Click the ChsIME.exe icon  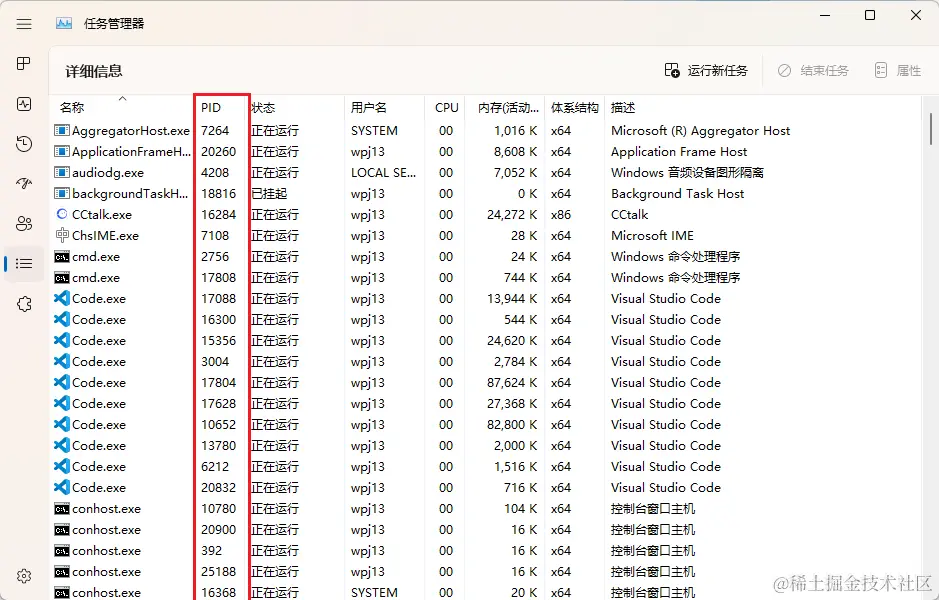pyautogui.click(x=62, y=235)
